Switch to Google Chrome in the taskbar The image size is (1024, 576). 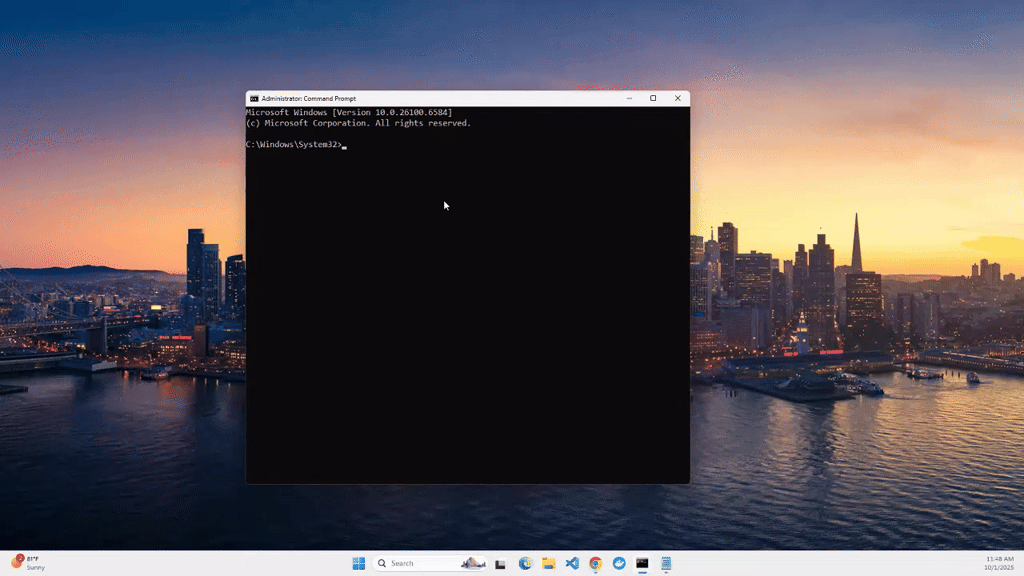(596, 564)
